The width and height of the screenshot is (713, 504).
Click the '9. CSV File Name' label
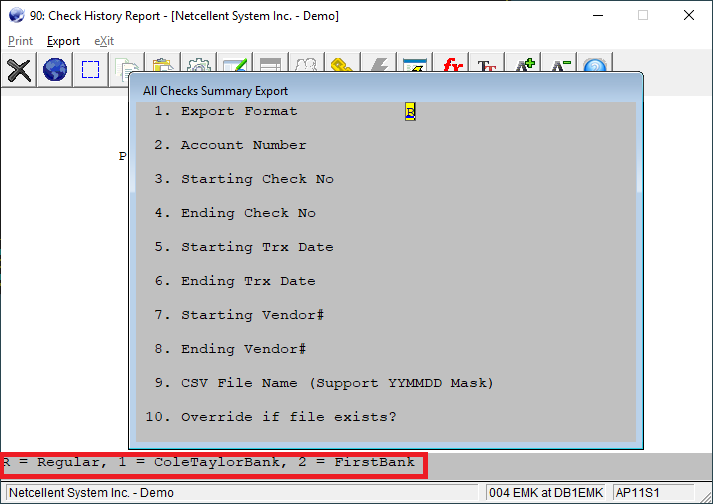pos(324,383)
